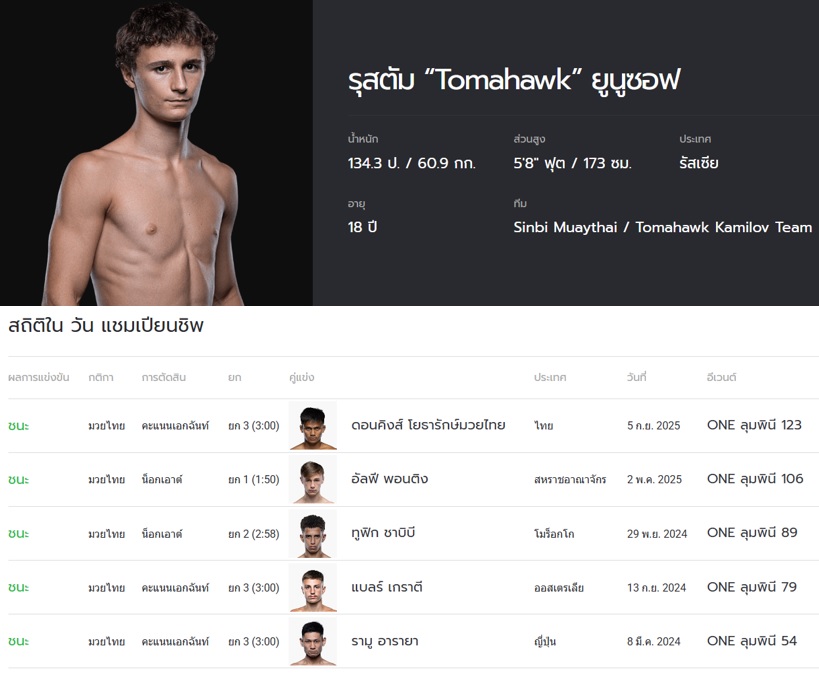Open the ONE ลุมพินี 106 event
819x673 pixels.
pos(755,479)
